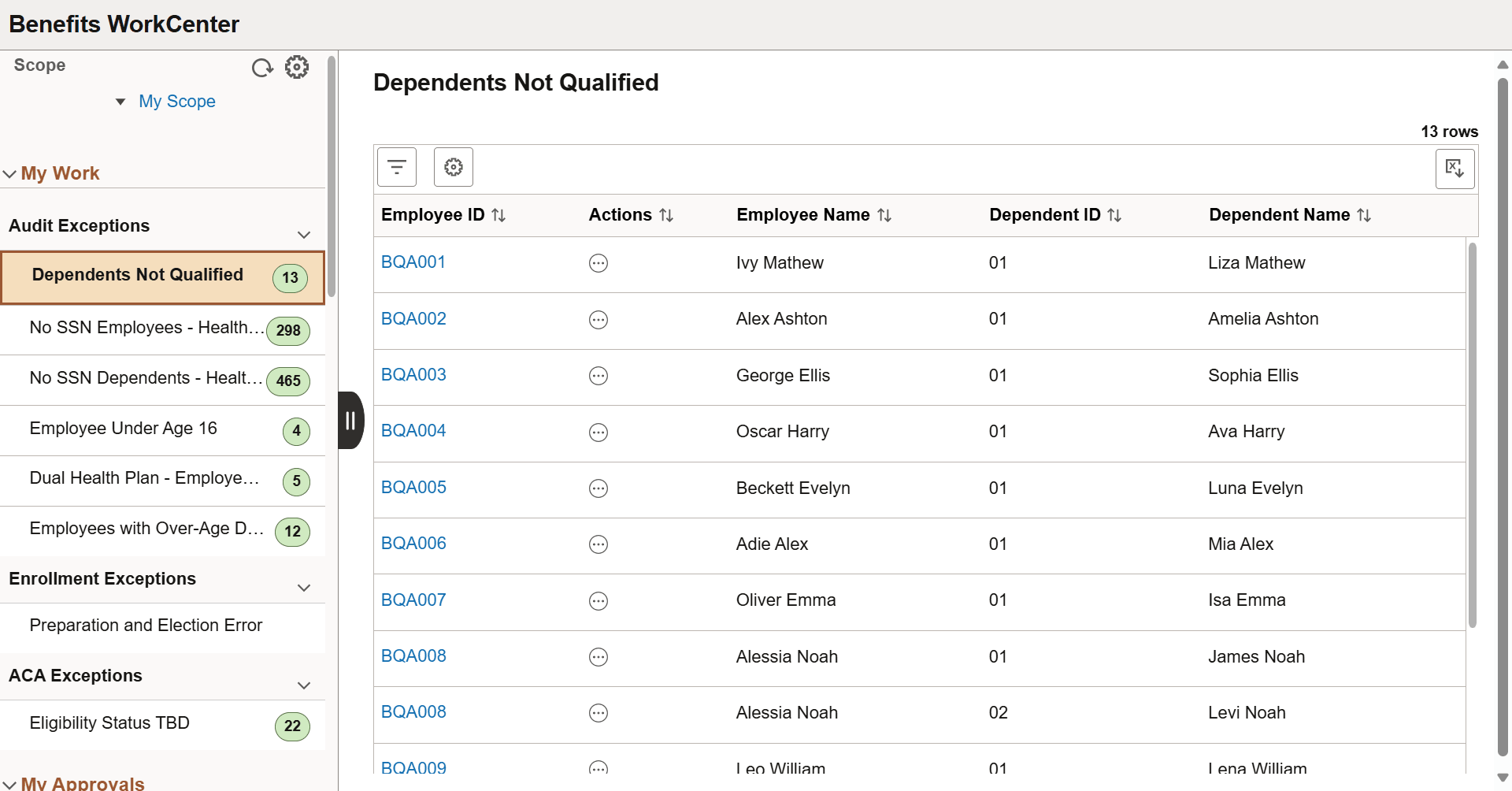Click the Ava Harry dependent name
Screen dimensions: 1512x791
pos(1246,432)
